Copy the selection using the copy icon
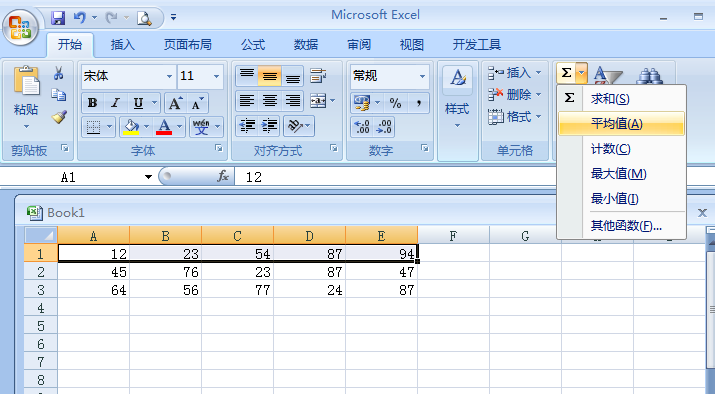Viewport: 715px width, 394px height. [x=58, y=95]
